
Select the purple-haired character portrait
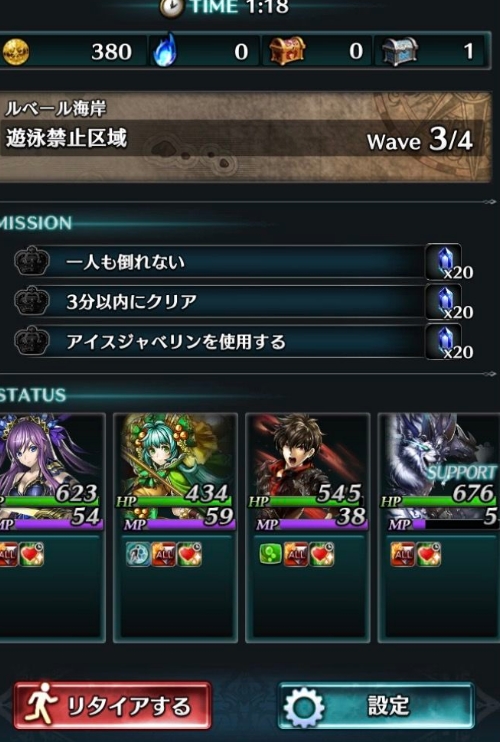tap(51, 471)
